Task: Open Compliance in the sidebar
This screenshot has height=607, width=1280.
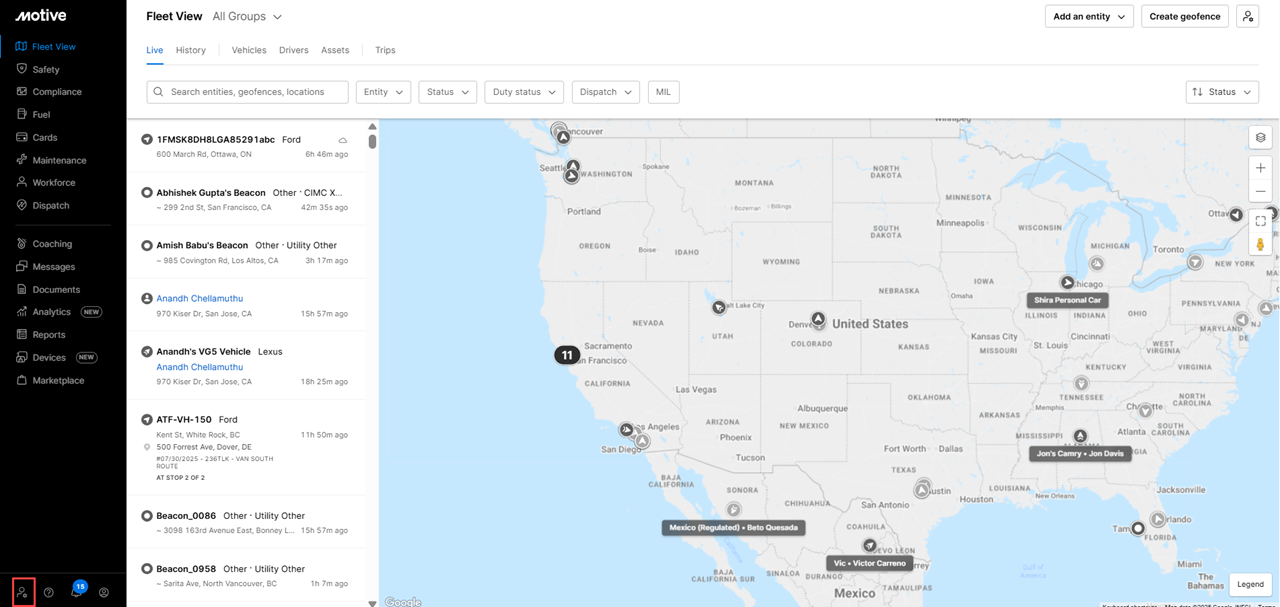Action: tap(57, 92)
